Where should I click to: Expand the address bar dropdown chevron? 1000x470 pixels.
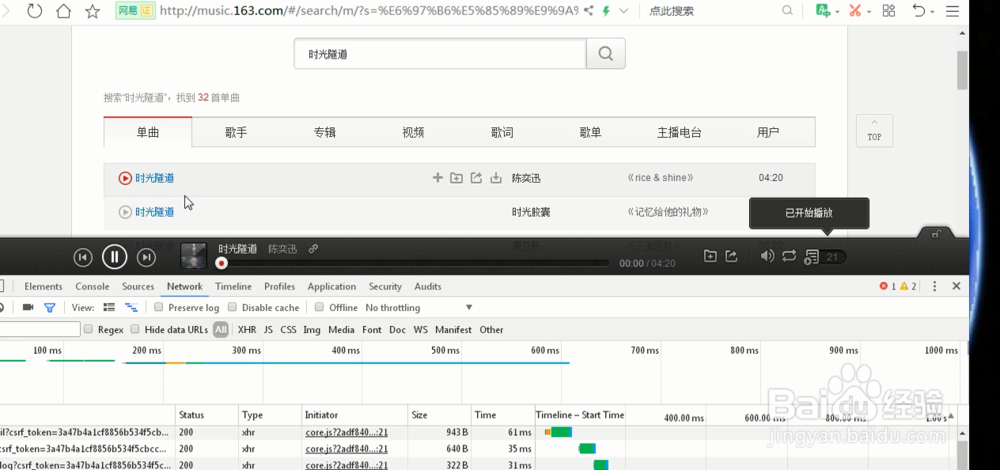pyautogui.click(x=624, y=11)
